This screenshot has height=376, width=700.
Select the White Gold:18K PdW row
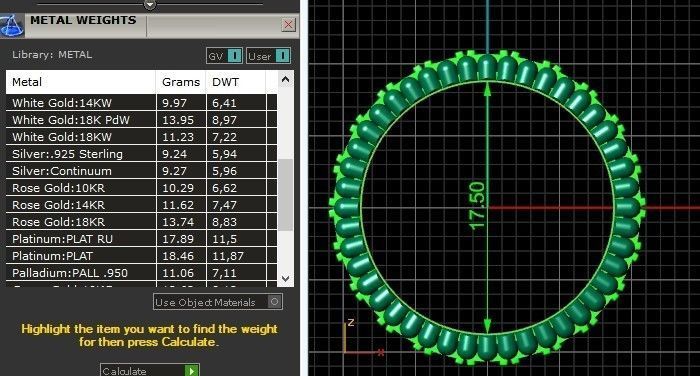point(141,120)
